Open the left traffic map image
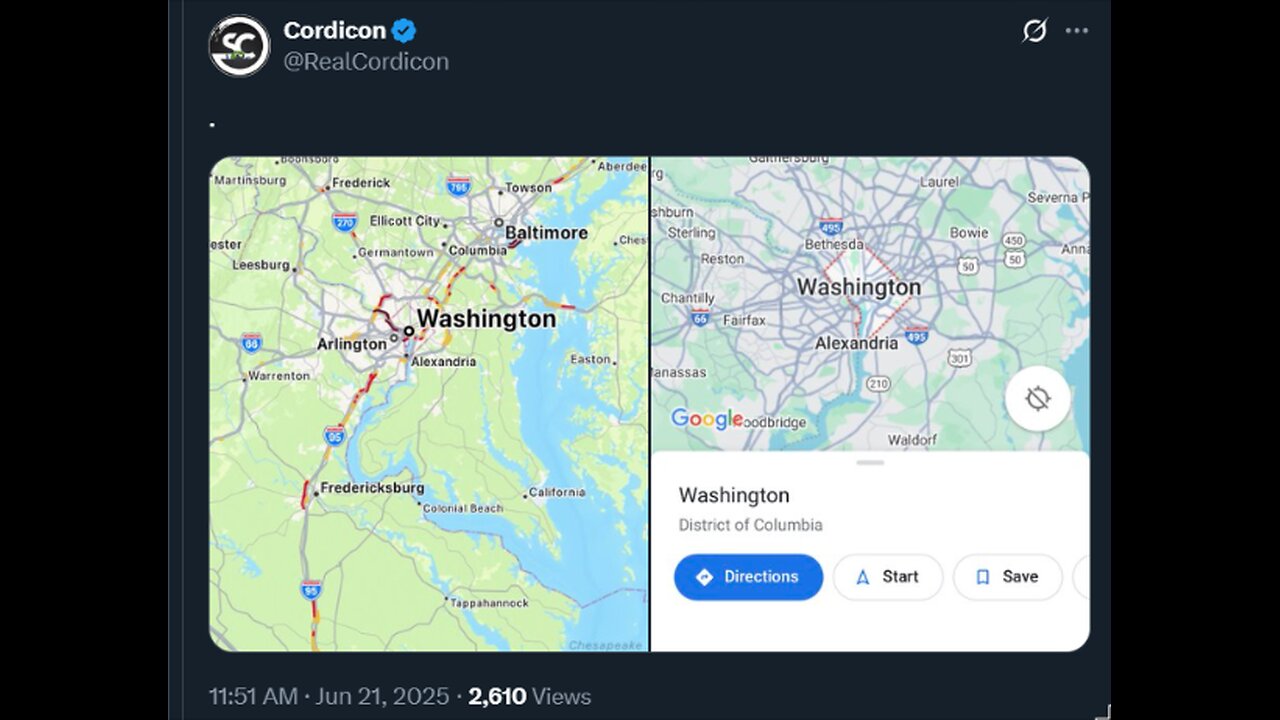 click(x=428, y=404)
